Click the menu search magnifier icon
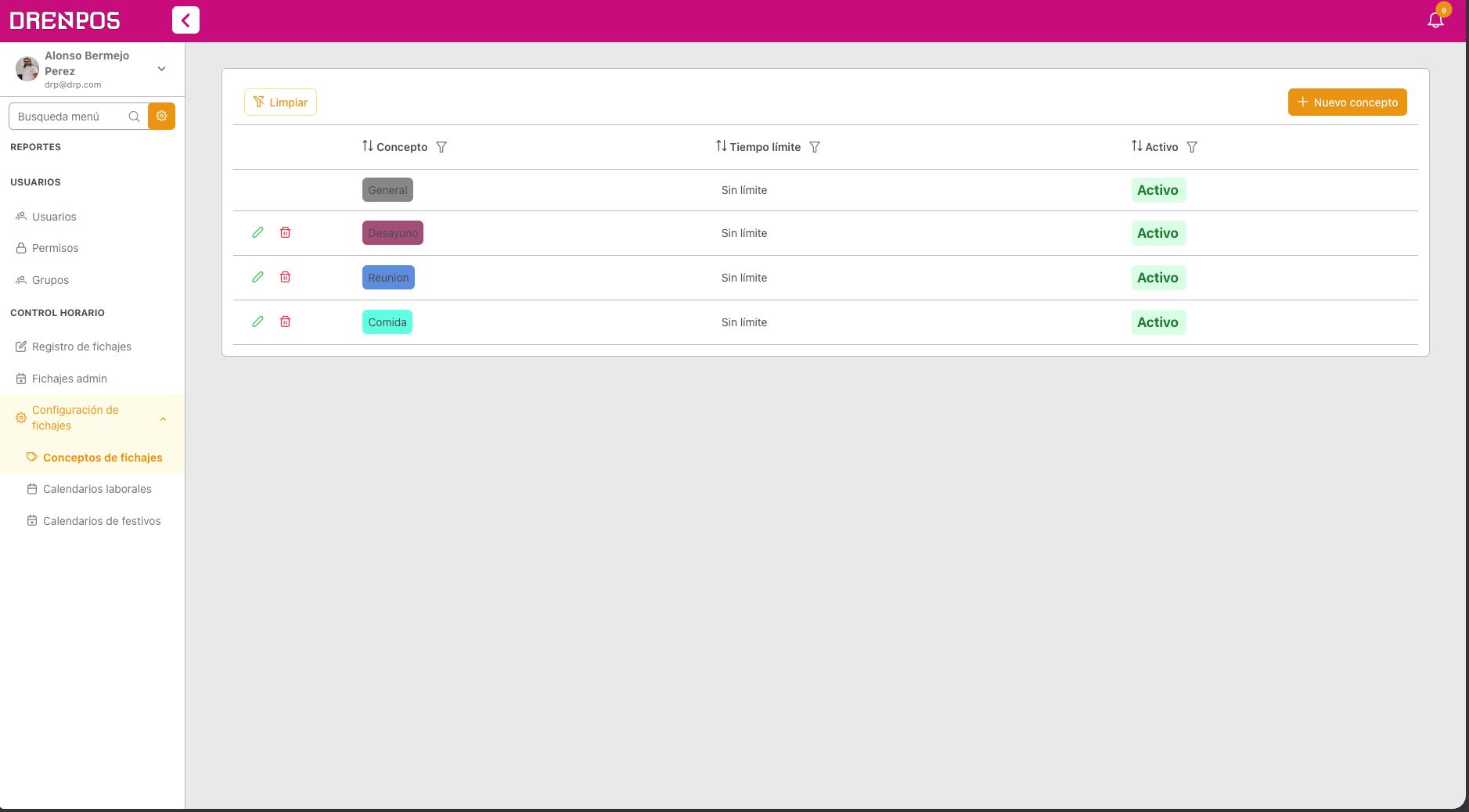This screenshot has width=1469, height=812. [x=134, y=117]
